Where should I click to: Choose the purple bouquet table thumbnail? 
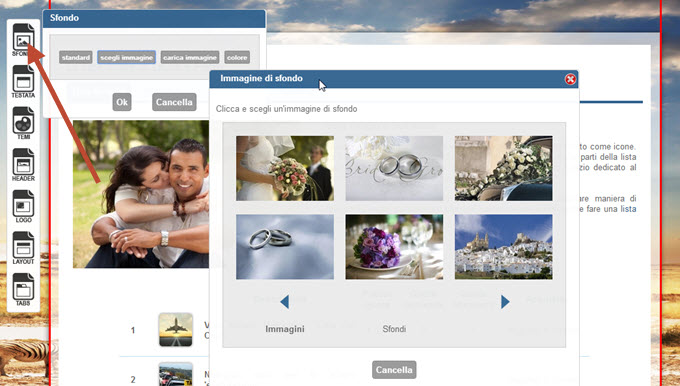click(x=394, y=247)
